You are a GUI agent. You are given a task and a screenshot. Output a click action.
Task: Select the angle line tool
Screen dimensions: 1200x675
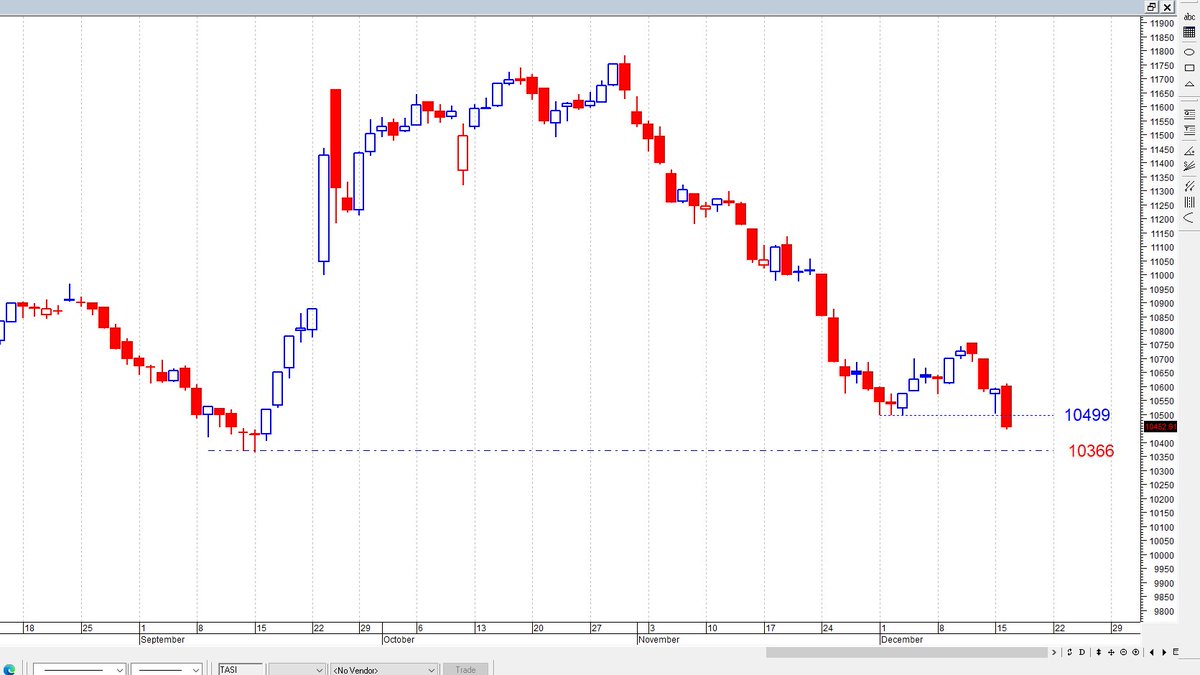(x=1189, y=150)
